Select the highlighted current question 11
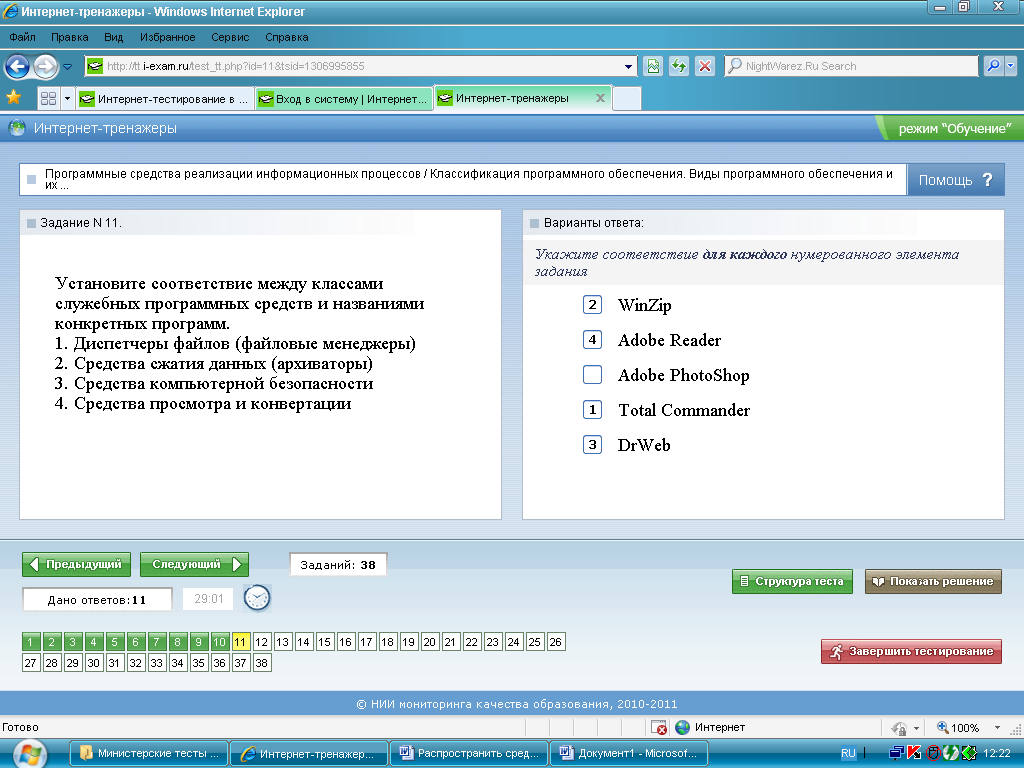The image size is (1024, 768). (x=240, y=642)
